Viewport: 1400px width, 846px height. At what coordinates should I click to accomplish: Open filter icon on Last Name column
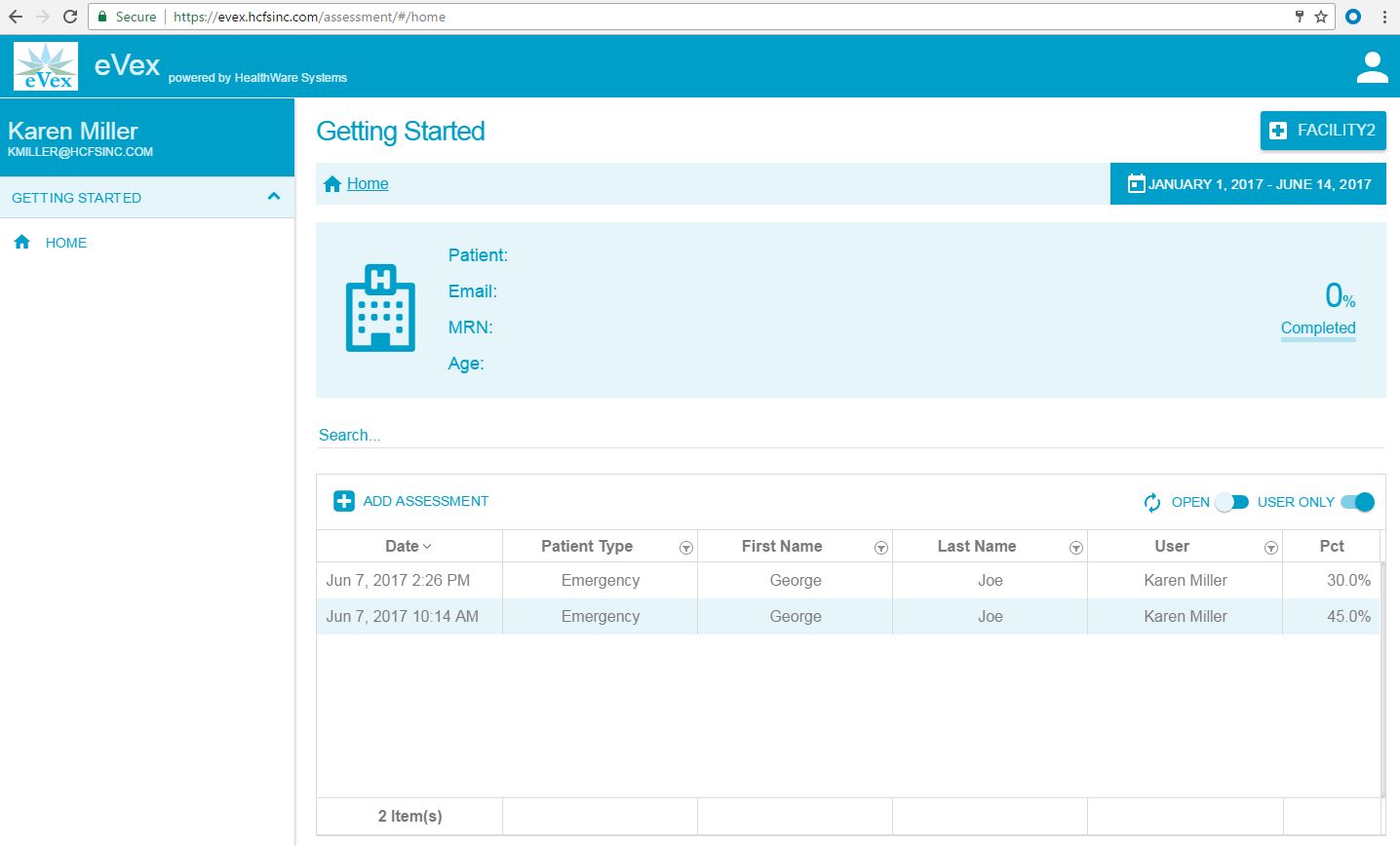(1075, 548)
